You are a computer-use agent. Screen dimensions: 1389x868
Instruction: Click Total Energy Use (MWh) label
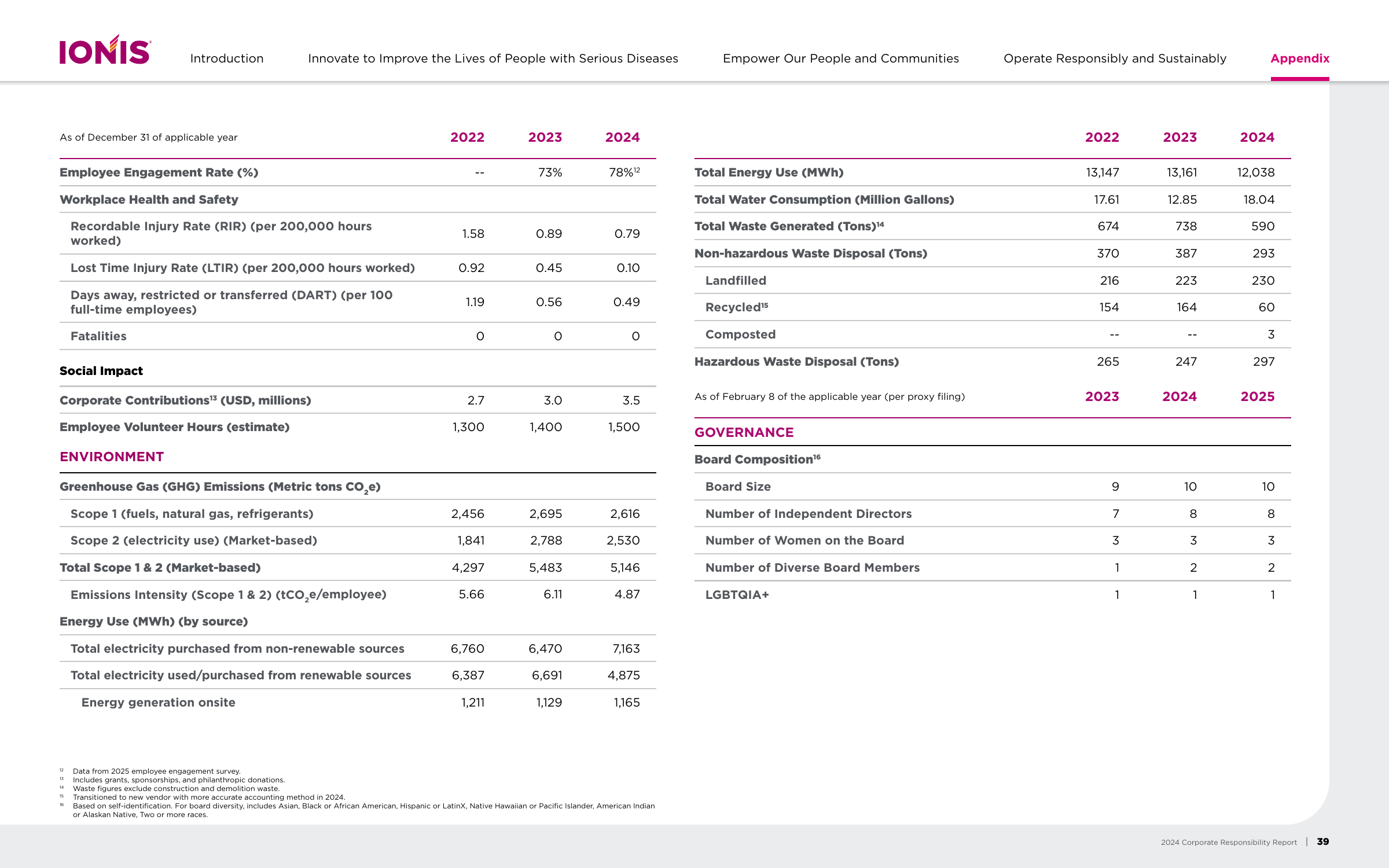tap(769, 172)
